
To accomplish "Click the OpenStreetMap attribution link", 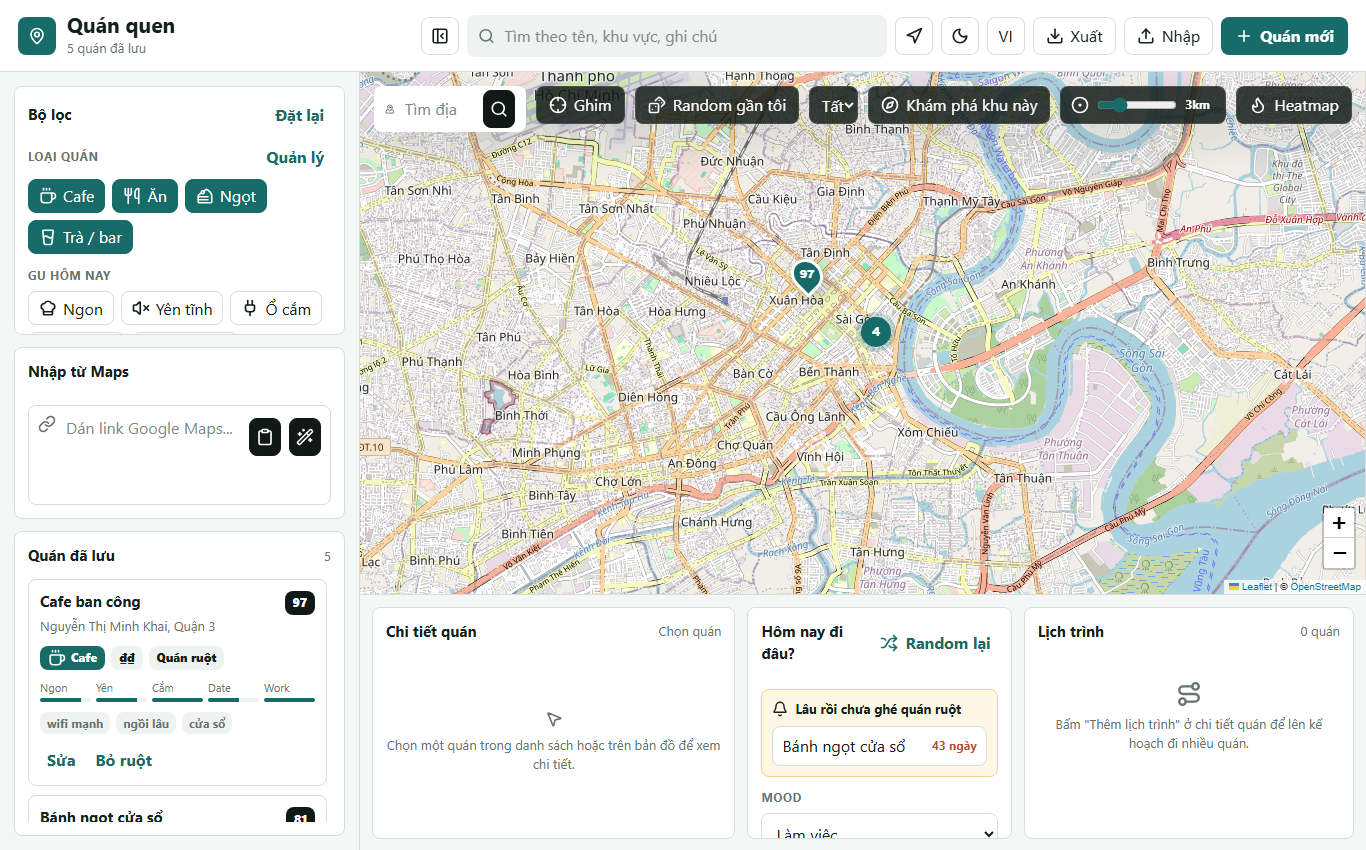I will click(x=1325, y=587).
